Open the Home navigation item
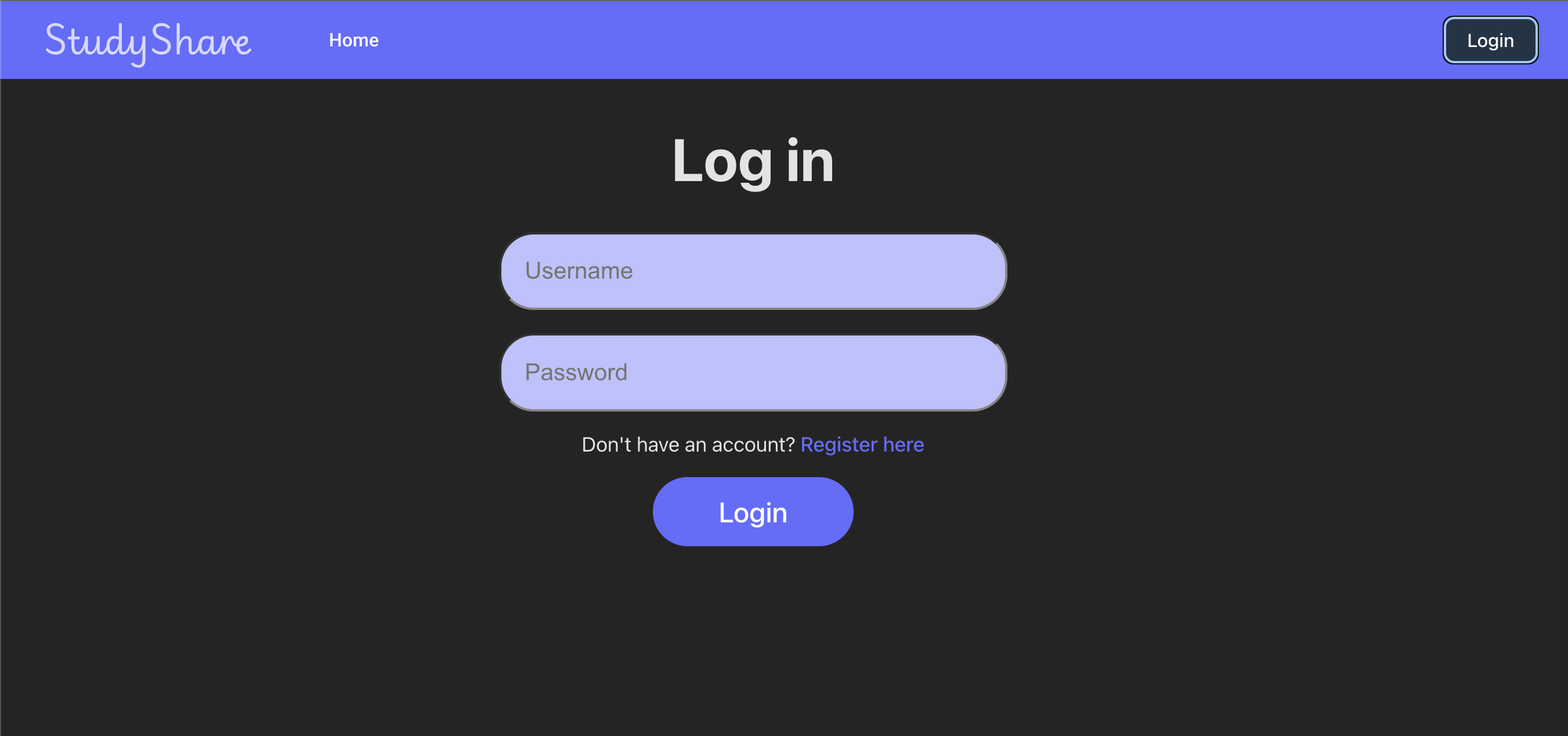The width and height of the screenshot is (1568, 736). tap(353, 40)
